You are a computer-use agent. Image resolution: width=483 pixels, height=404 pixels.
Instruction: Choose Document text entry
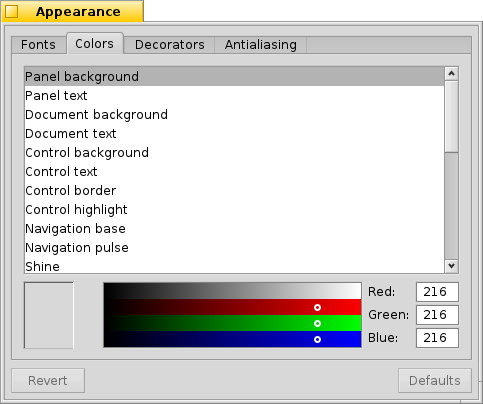(x=234, y=134)
